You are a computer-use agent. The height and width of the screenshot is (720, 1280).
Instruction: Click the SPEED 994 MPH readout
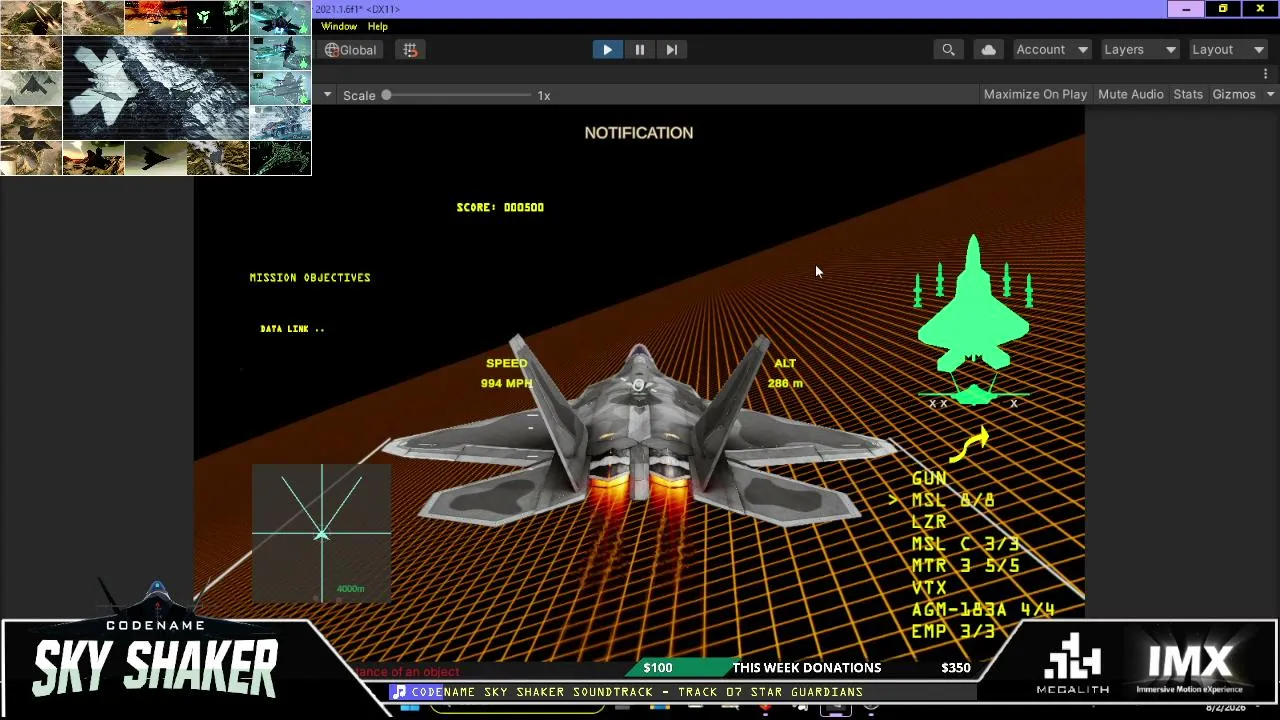point(506,373)
